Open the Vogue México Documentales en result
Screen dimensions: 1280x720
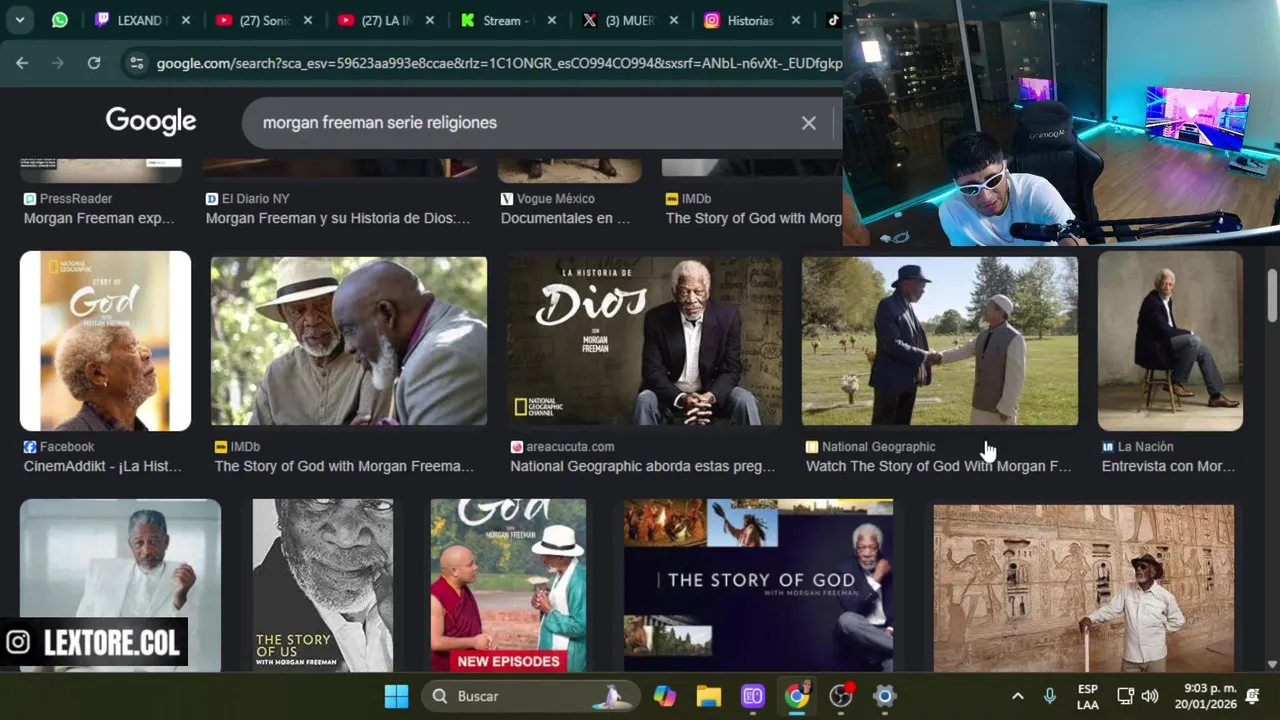point(565,218)
